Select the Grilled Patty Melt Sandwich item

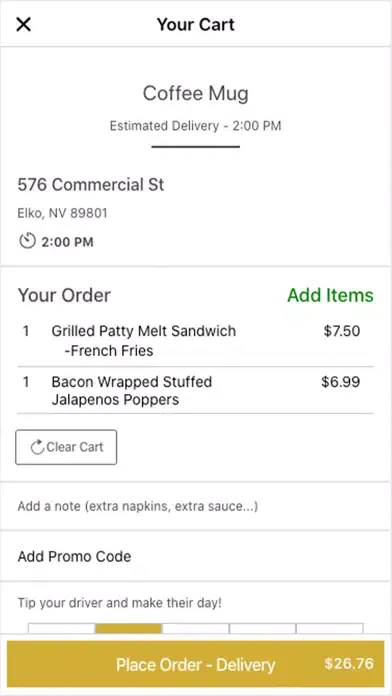143,331
